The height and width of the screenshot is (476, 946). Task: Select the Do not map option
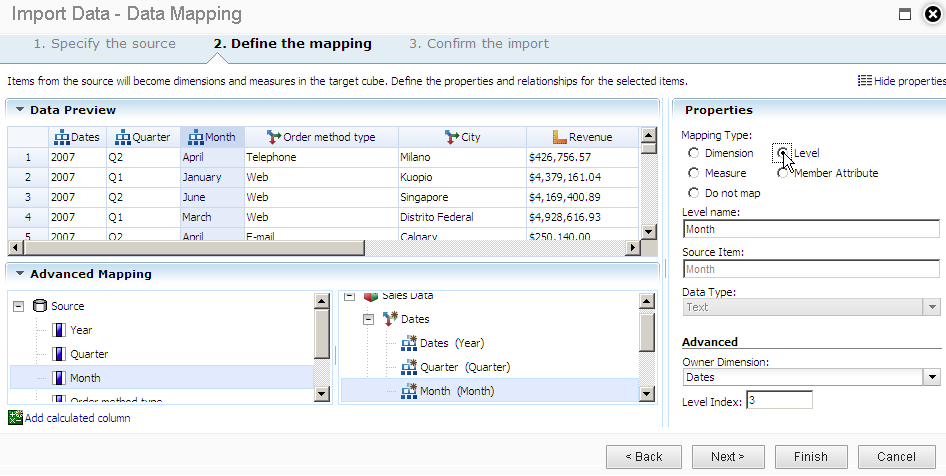(x=694, y=193)
